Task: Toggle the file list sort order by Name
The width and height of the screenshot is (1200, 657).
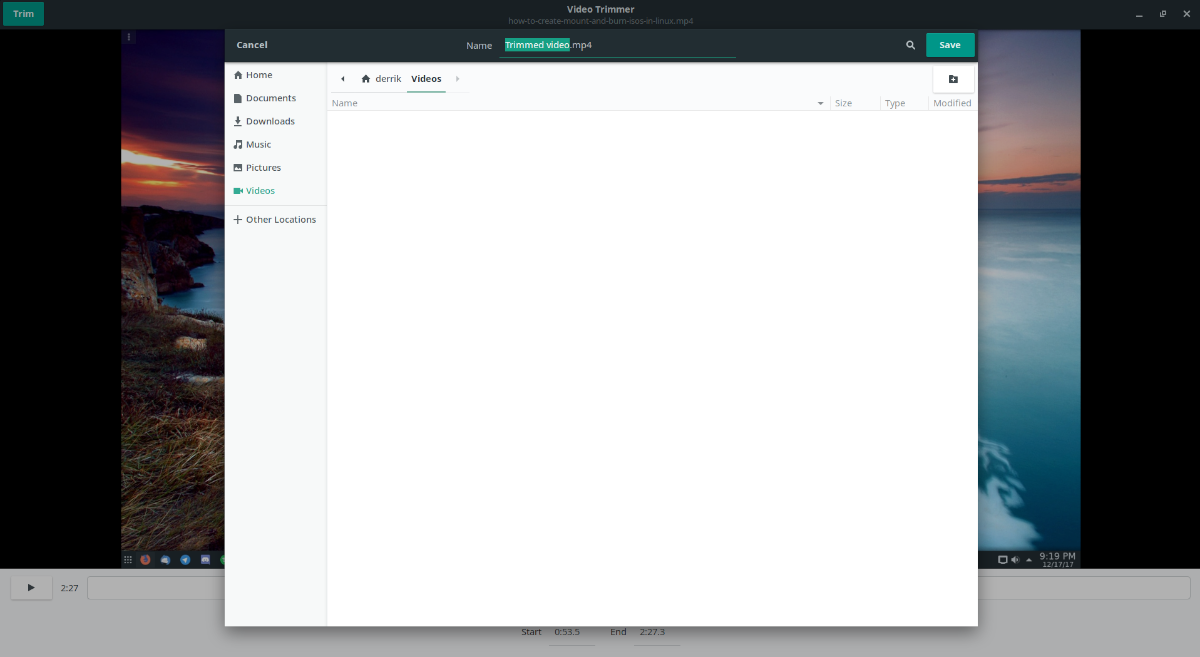Action: [344, 102]
